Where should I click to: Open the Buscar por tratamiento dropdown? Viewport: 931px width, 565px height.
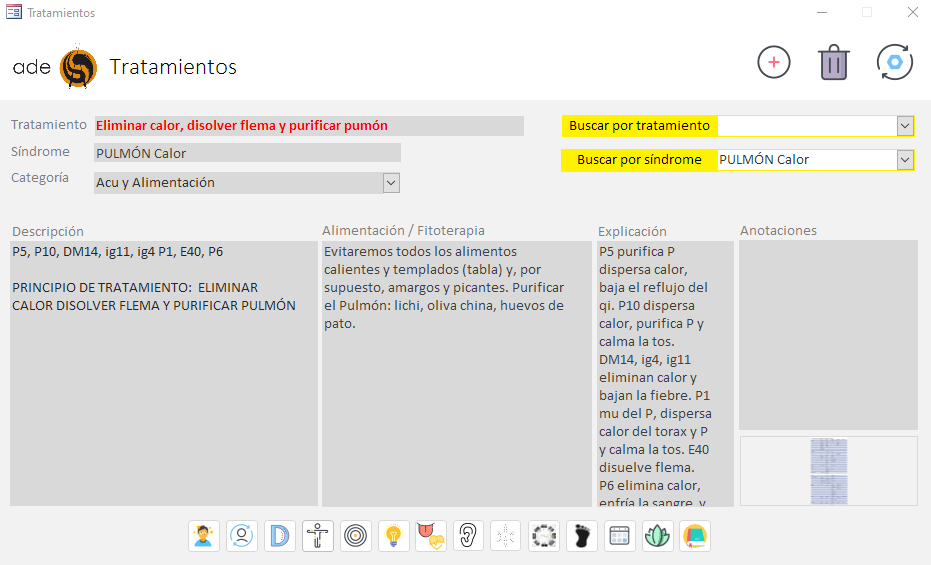(x=905, y=126)
